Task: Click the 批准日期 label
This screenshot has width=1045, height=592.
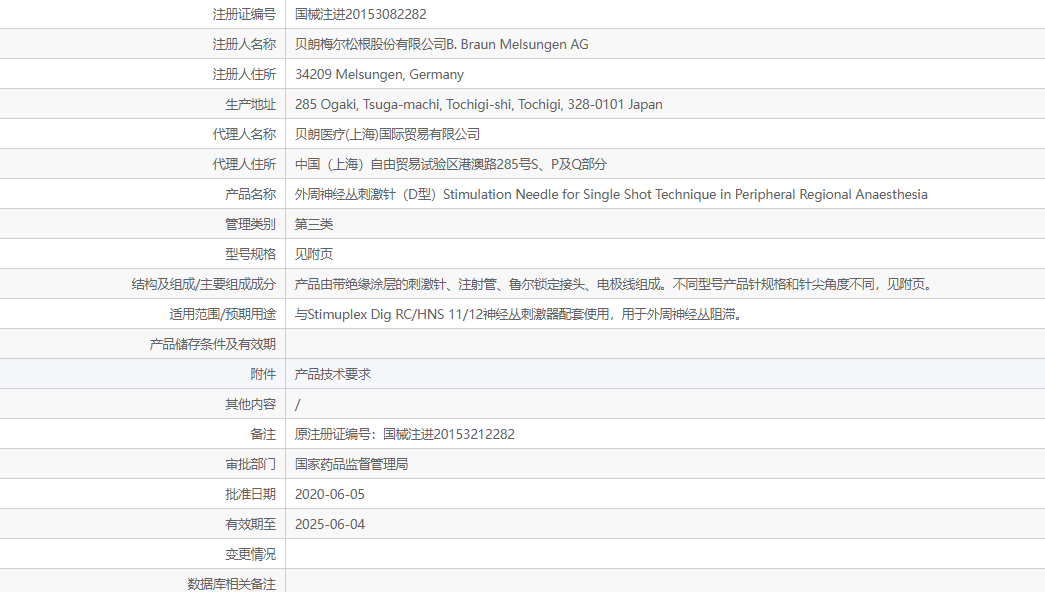Action: point(251,494)
